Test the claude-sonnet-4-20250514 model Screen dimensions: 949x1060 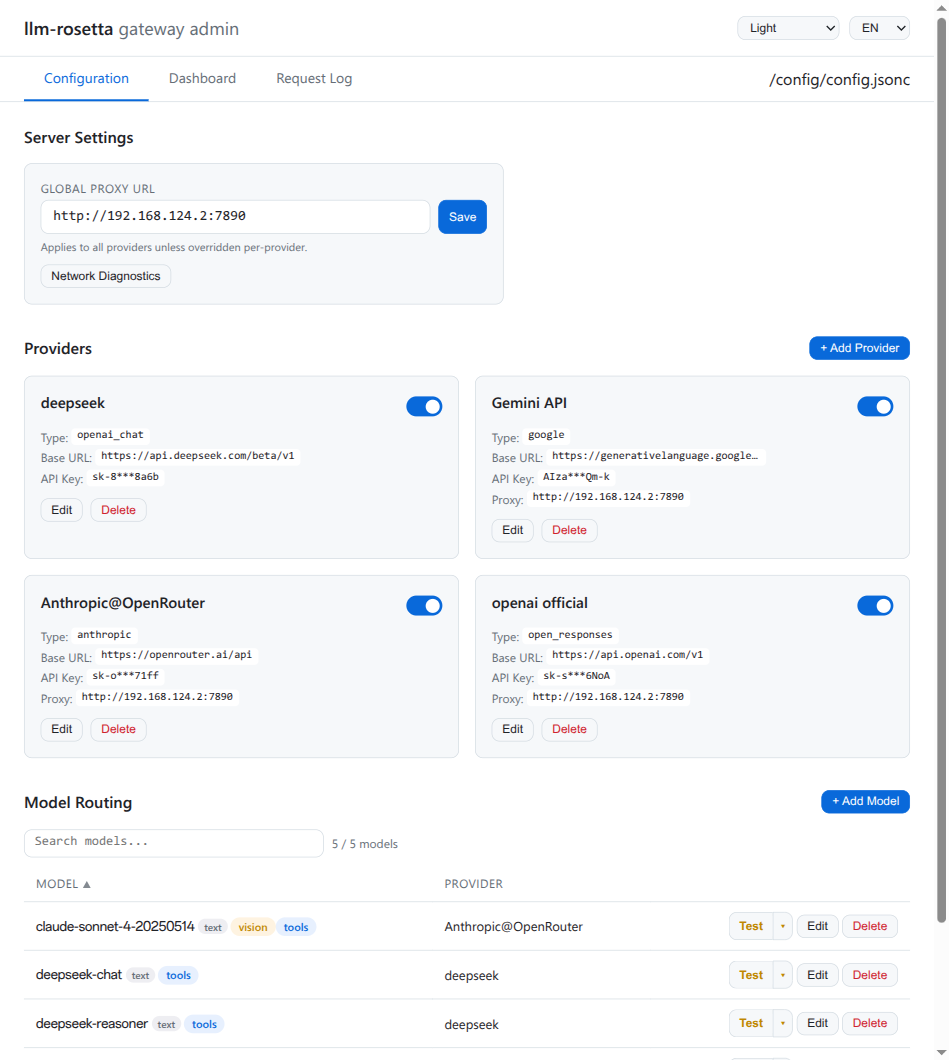[751, 926]
